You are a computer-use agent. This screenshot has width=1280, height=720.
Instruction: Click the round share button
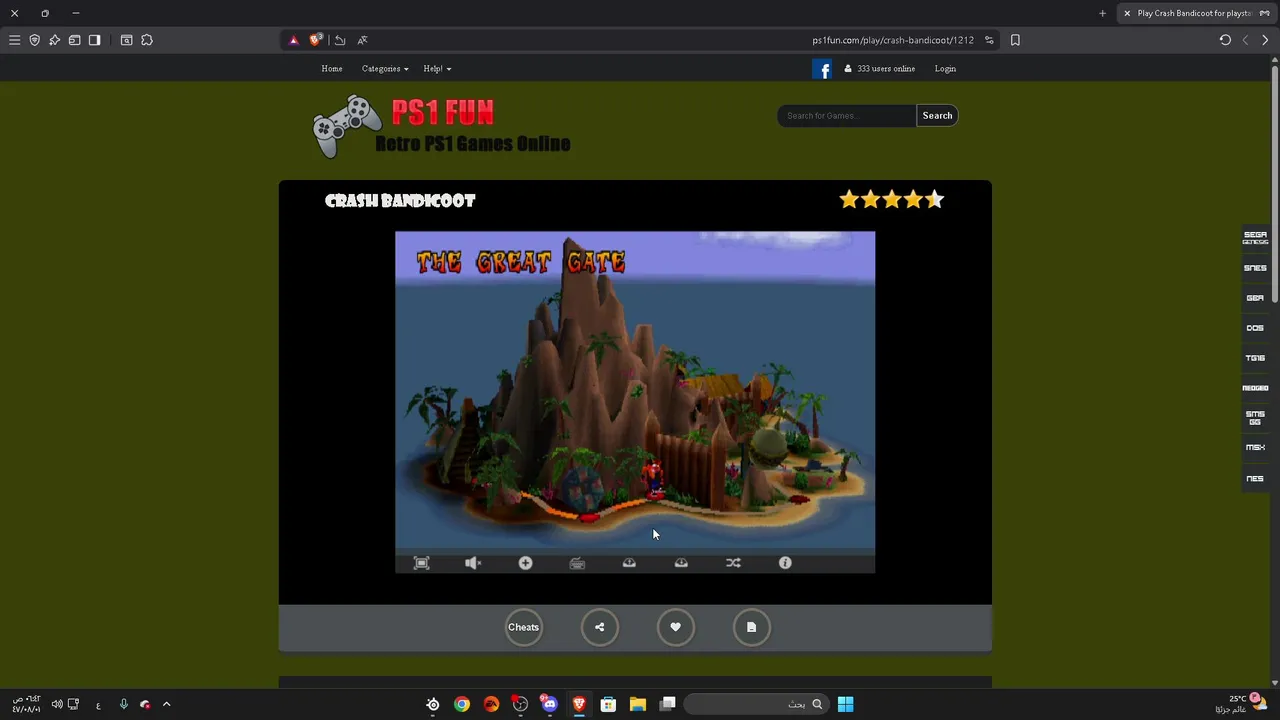(599, 627)
